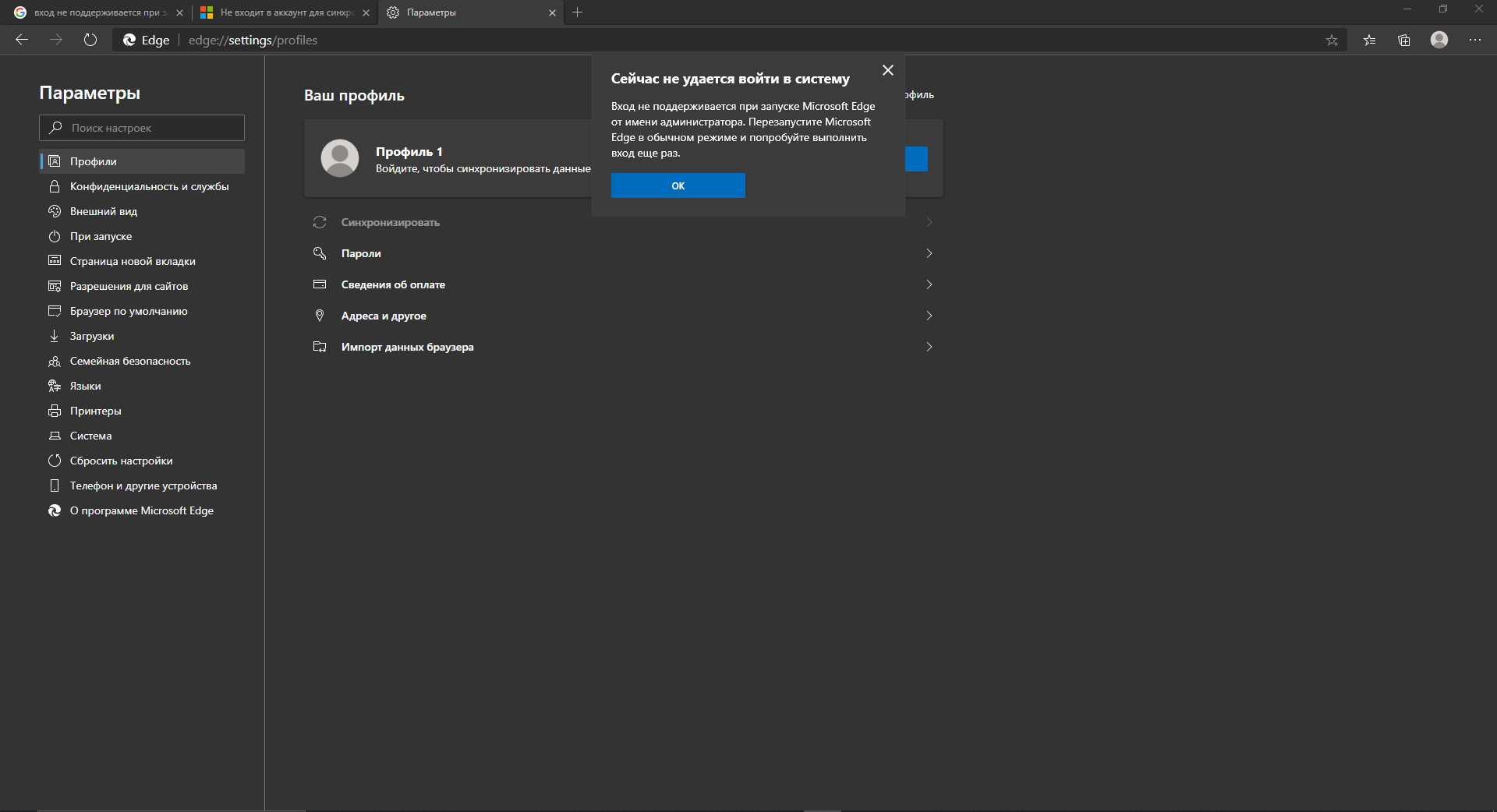Open Семейная безопасность settings
This screenshot has width=1497, height=812.
pos(142,361)
